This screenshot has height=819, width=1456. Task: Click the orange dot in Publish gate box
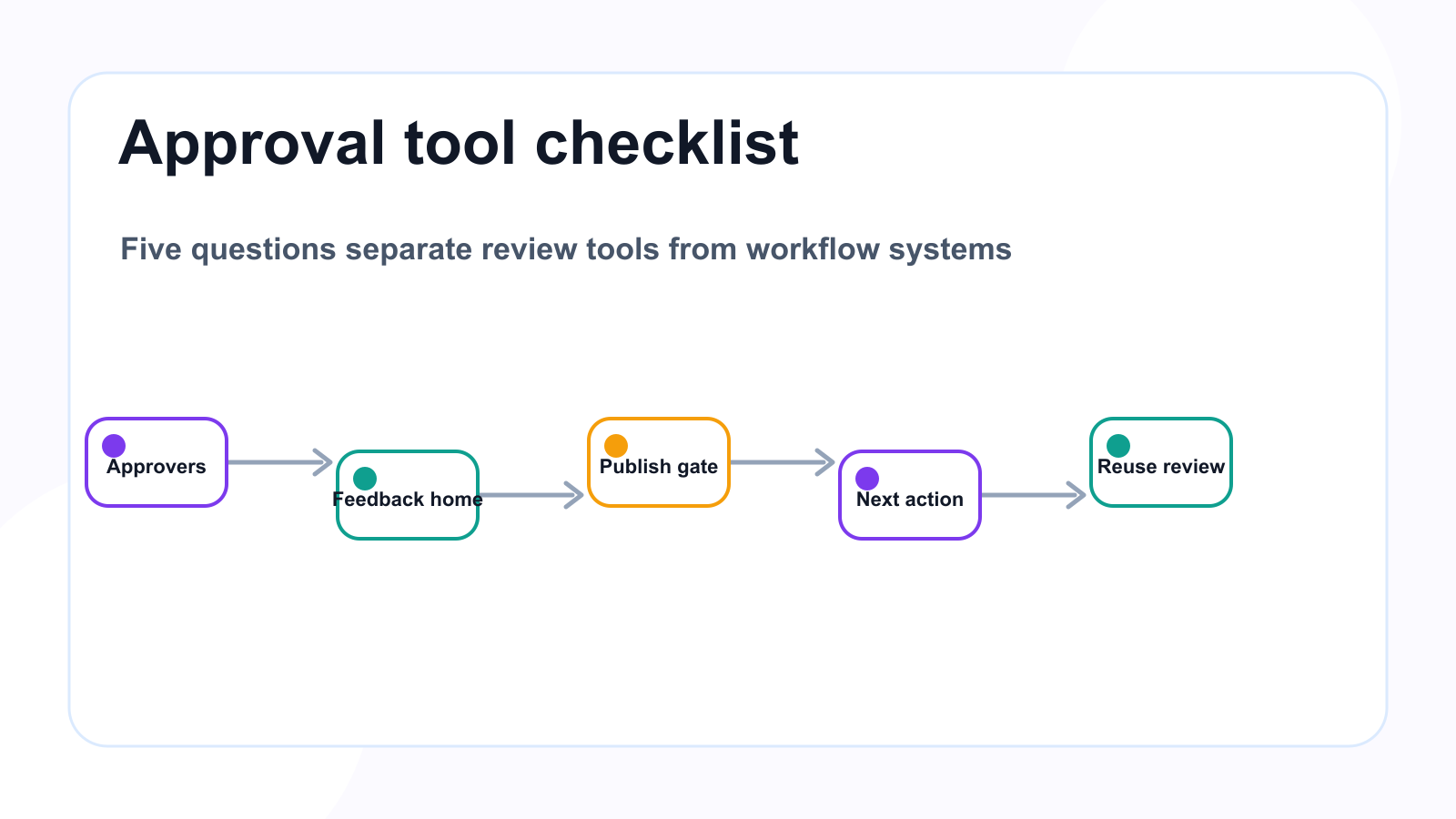pyautogui.click(x=616, y=446)
